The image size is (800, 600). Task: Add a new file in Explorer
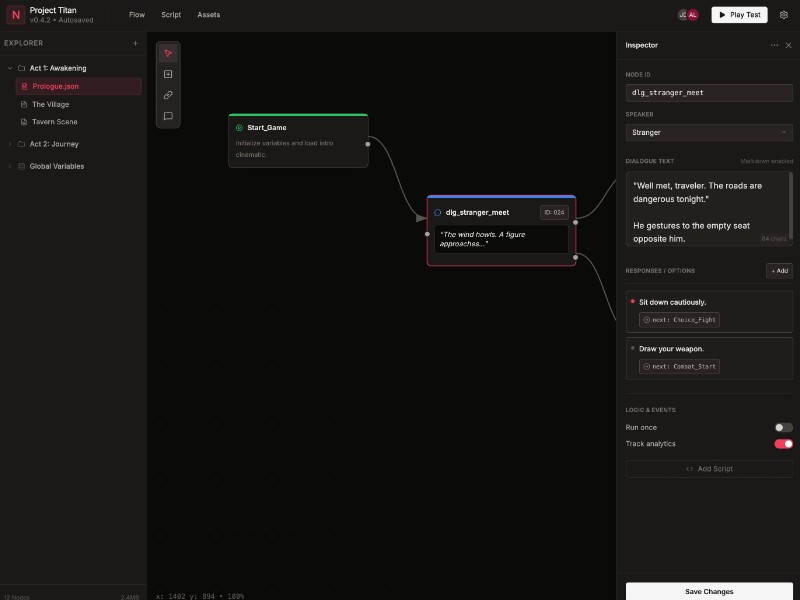pyautogui.click(x=136, y=43)
